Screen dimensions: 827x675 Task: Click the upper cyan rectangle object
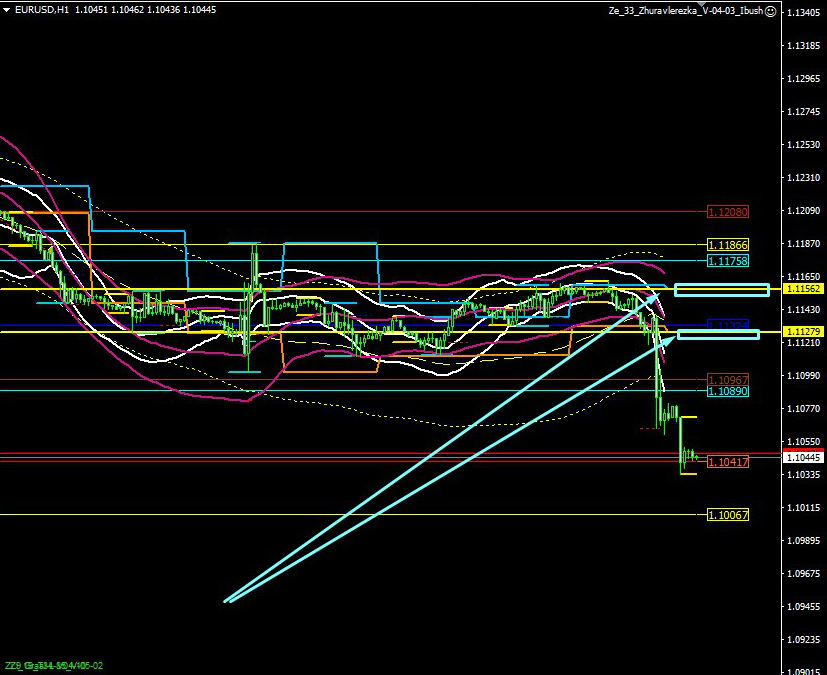(722, 290)
